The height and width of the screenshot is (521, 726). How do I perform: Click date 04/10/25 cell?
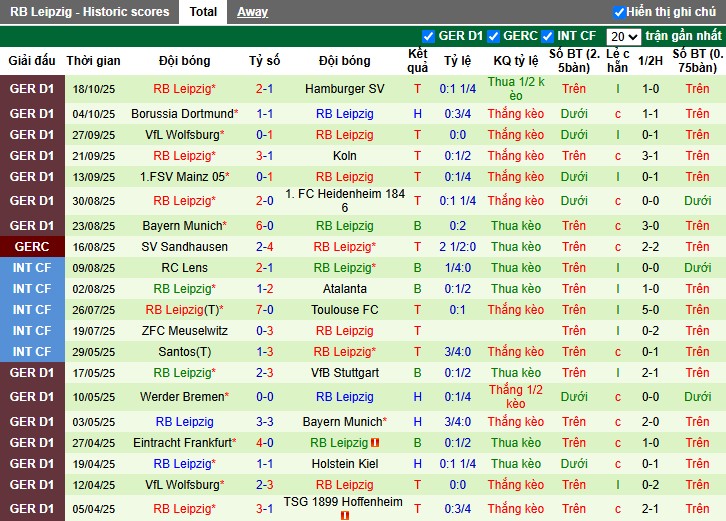click(x=94, y=114)
